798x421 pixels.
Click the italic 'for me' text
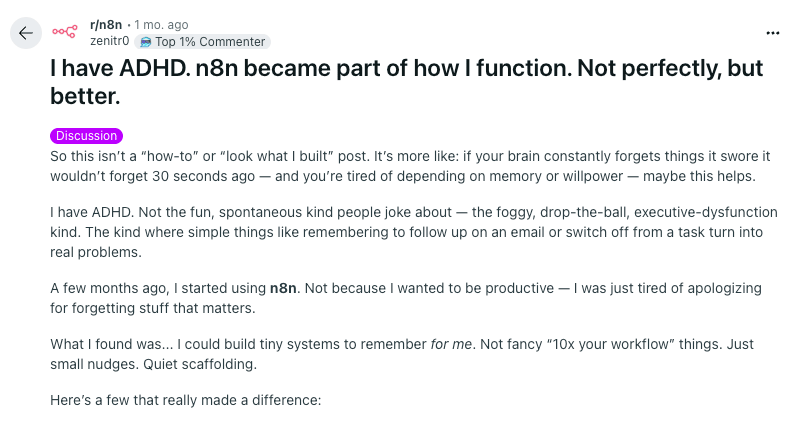(x=451, y=344)
